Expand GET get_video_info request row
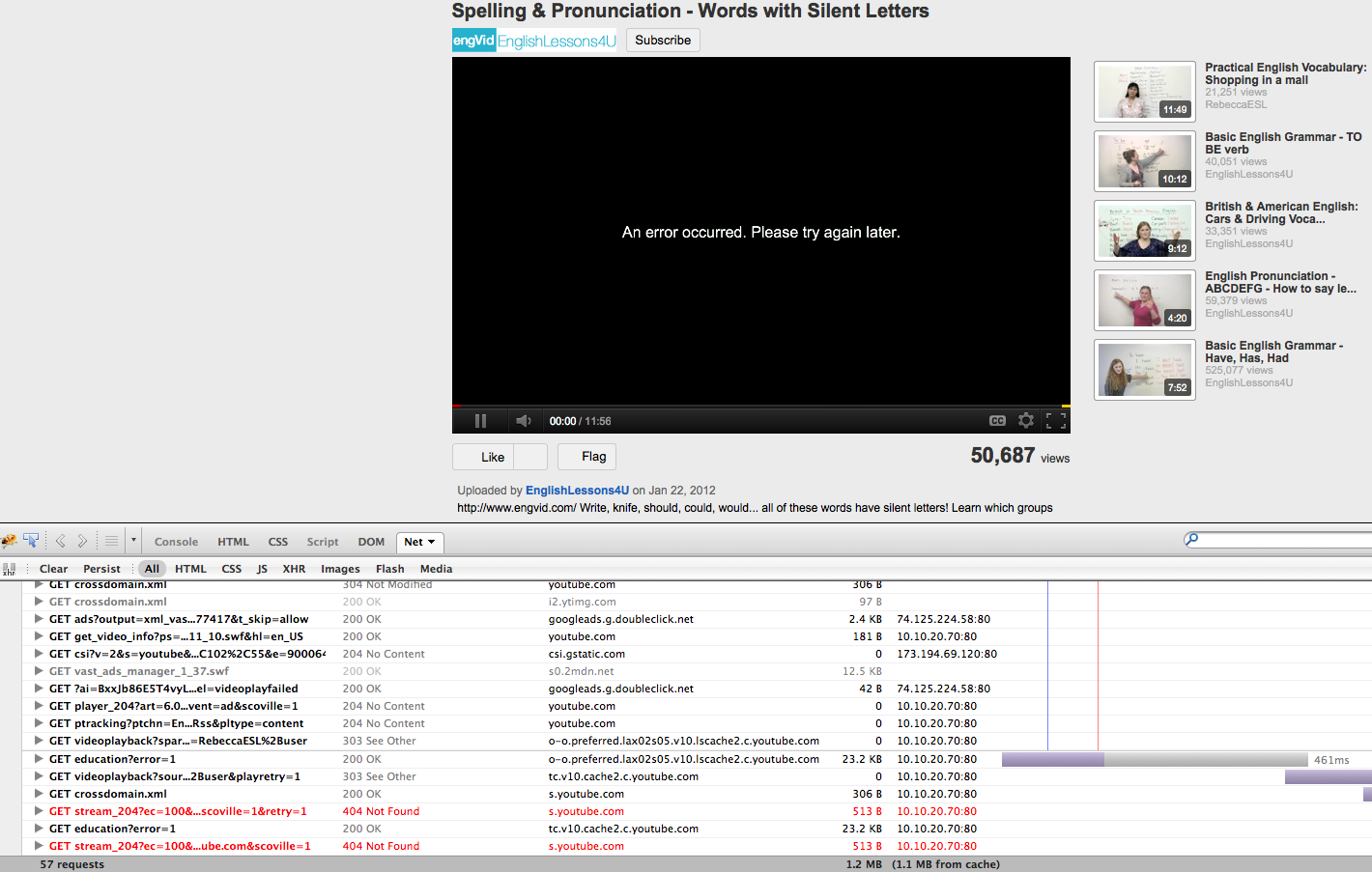This screenshot has height=872, width=1372. click(39, 636)
